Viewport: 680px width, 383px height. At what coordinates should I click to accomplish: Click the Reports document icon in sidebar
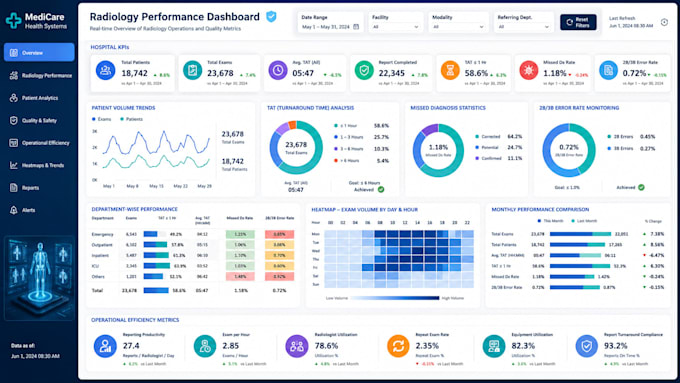pos(14,188)
